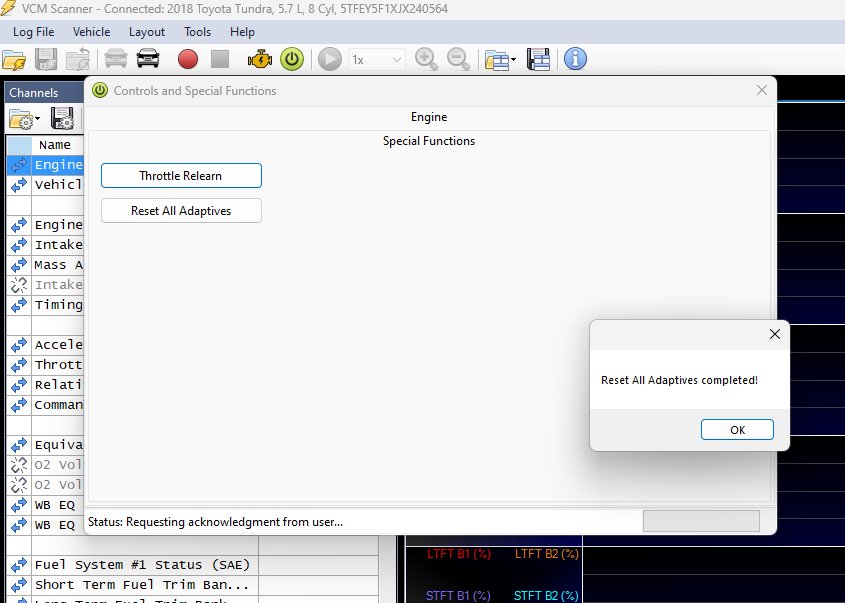
Task: Stop logging with the grey square button
Action: pos(220,59)
